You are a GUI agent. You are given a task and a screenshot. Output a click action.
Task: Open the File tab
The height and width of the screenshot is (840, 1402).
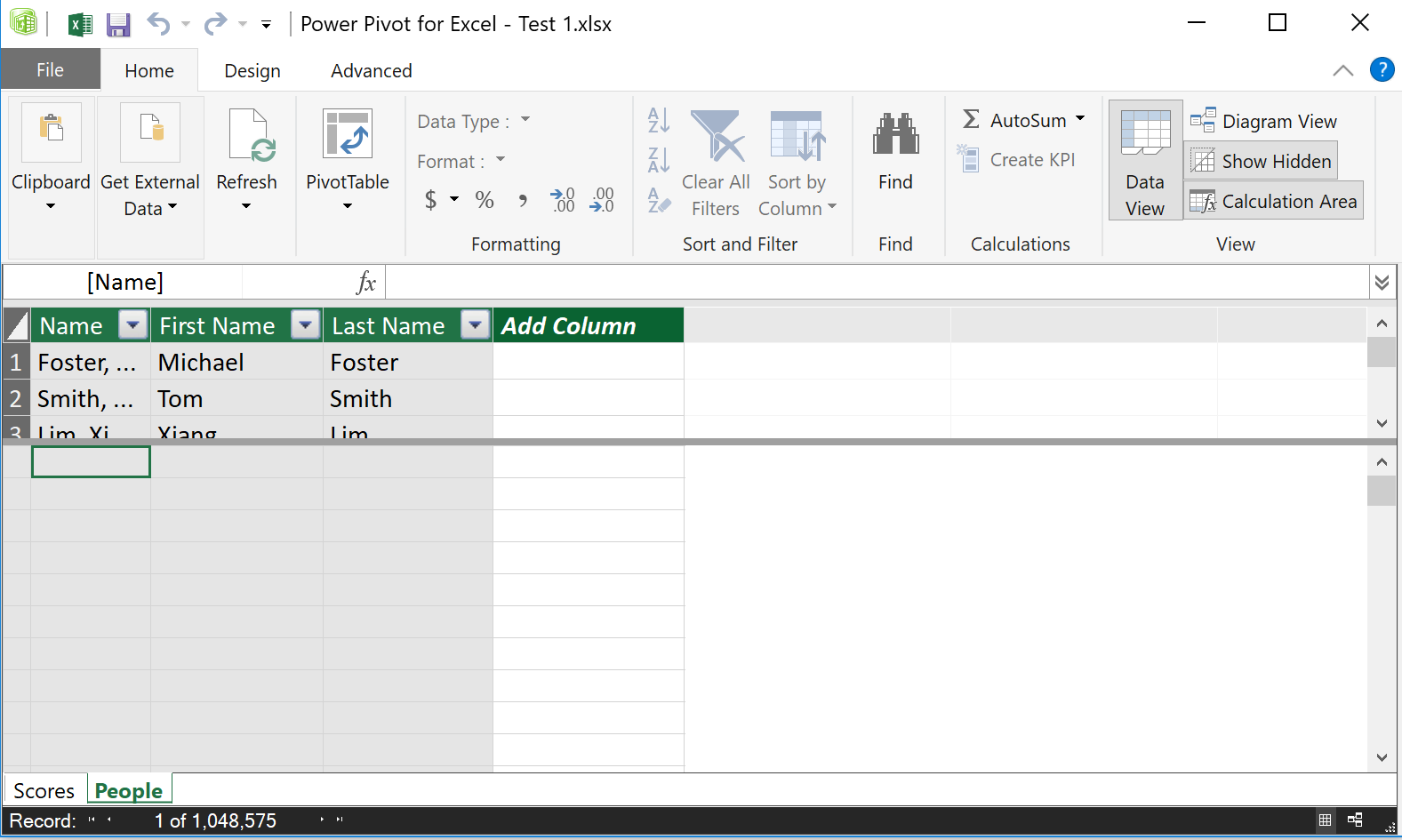[x=50, y=69]
